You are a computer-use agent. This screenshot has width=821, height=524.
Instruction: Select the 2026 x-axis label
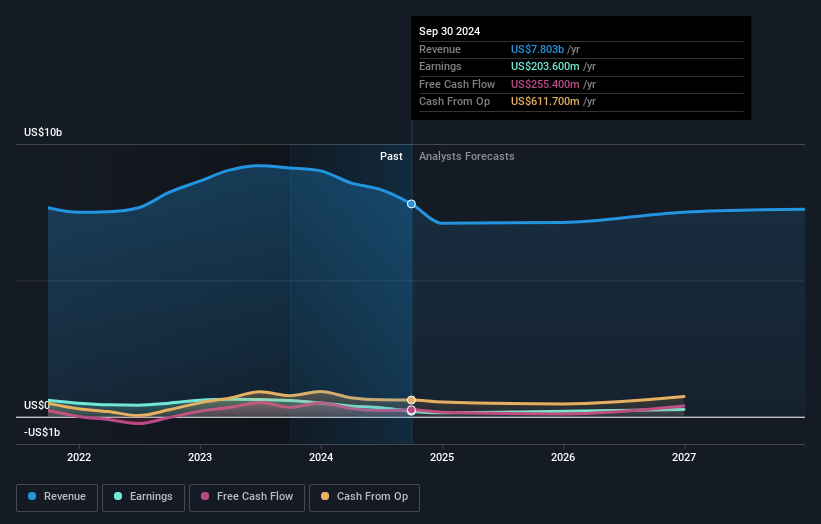point(563,457)
